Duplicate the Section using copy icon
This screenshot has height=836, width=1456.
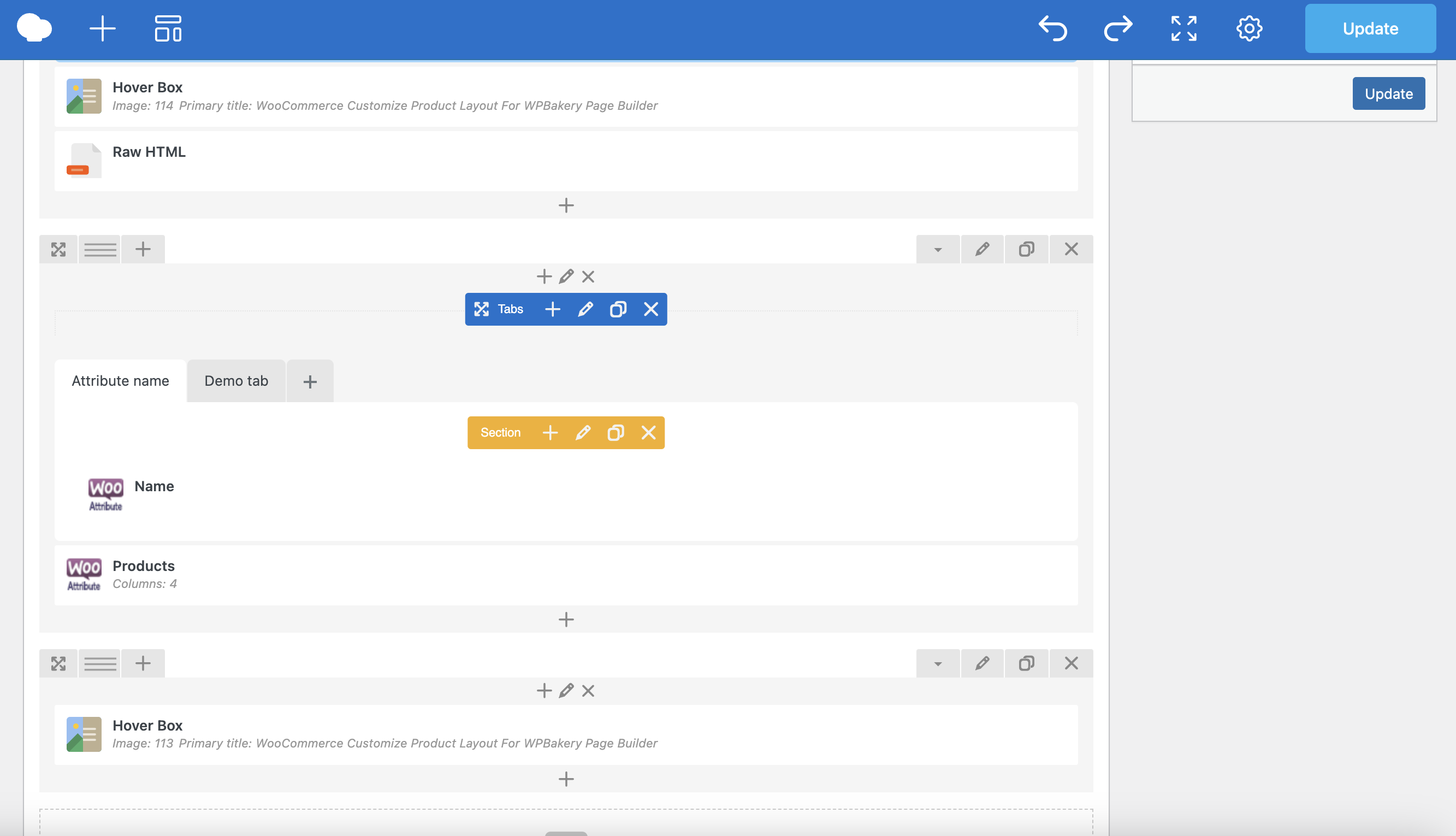pyautogui.click(x=615, y=433)
